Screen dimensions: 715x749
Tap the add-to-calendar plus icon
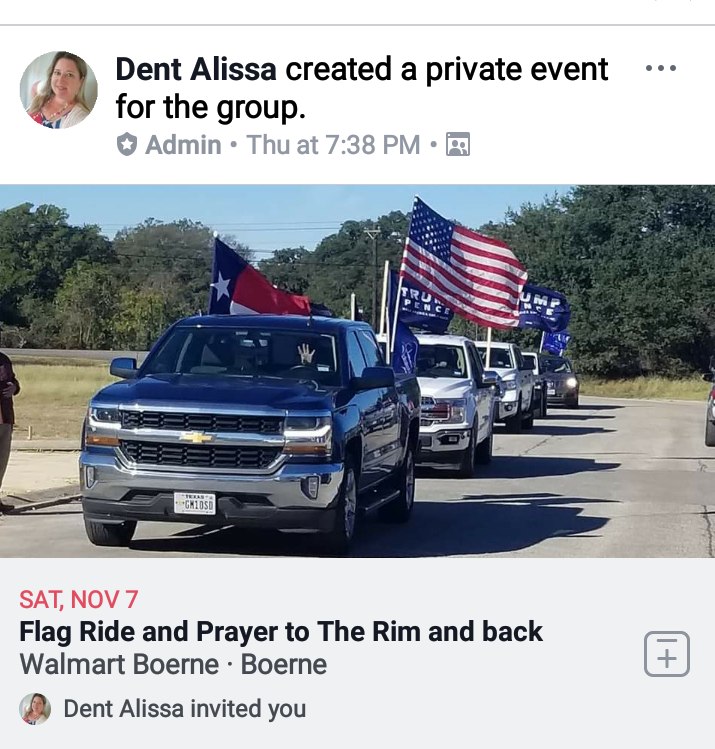[667, 653]
